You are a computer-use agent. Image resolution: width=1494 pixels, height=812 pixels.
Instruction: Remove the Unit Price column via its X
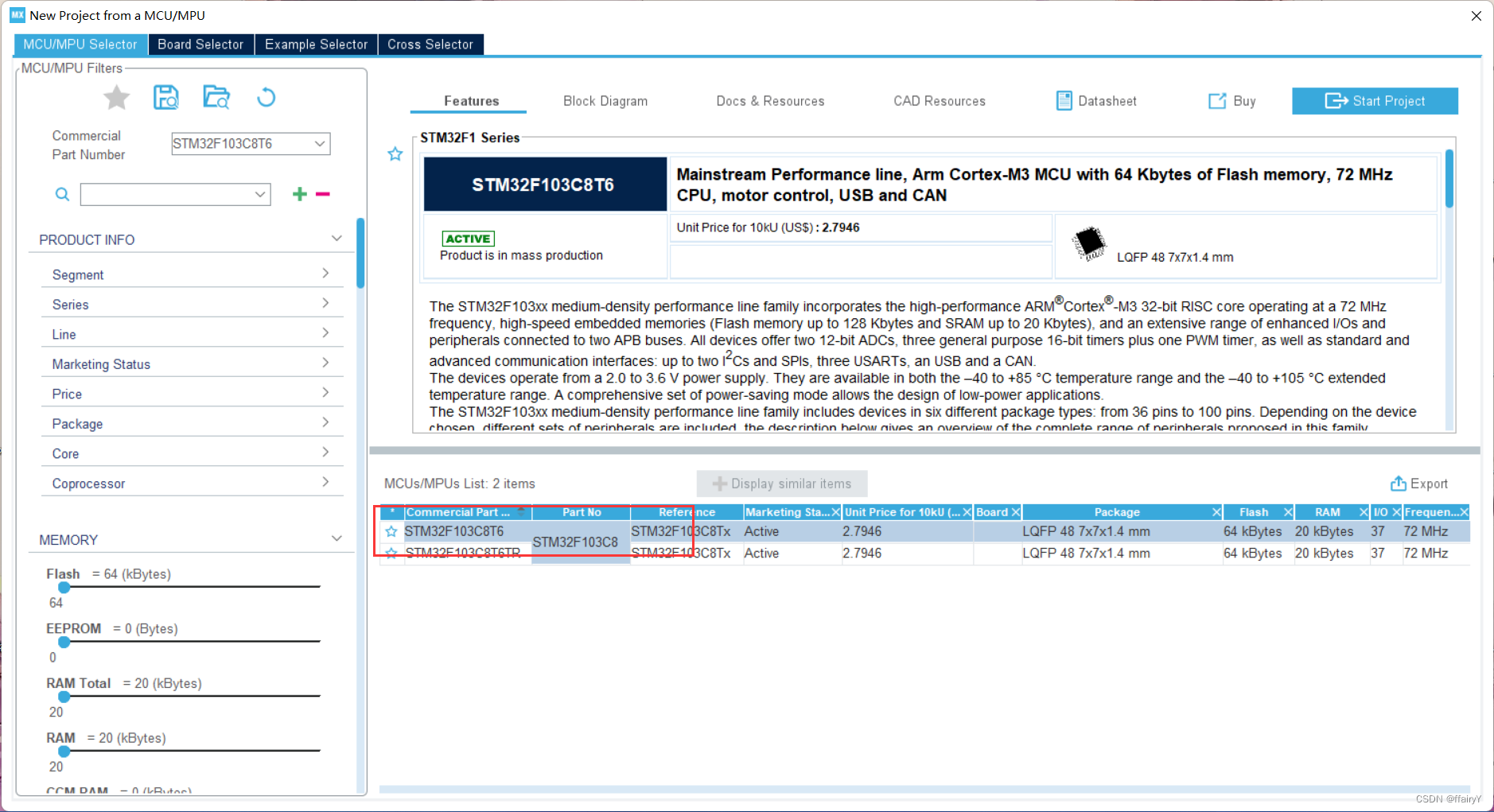[x=967, y=512]
